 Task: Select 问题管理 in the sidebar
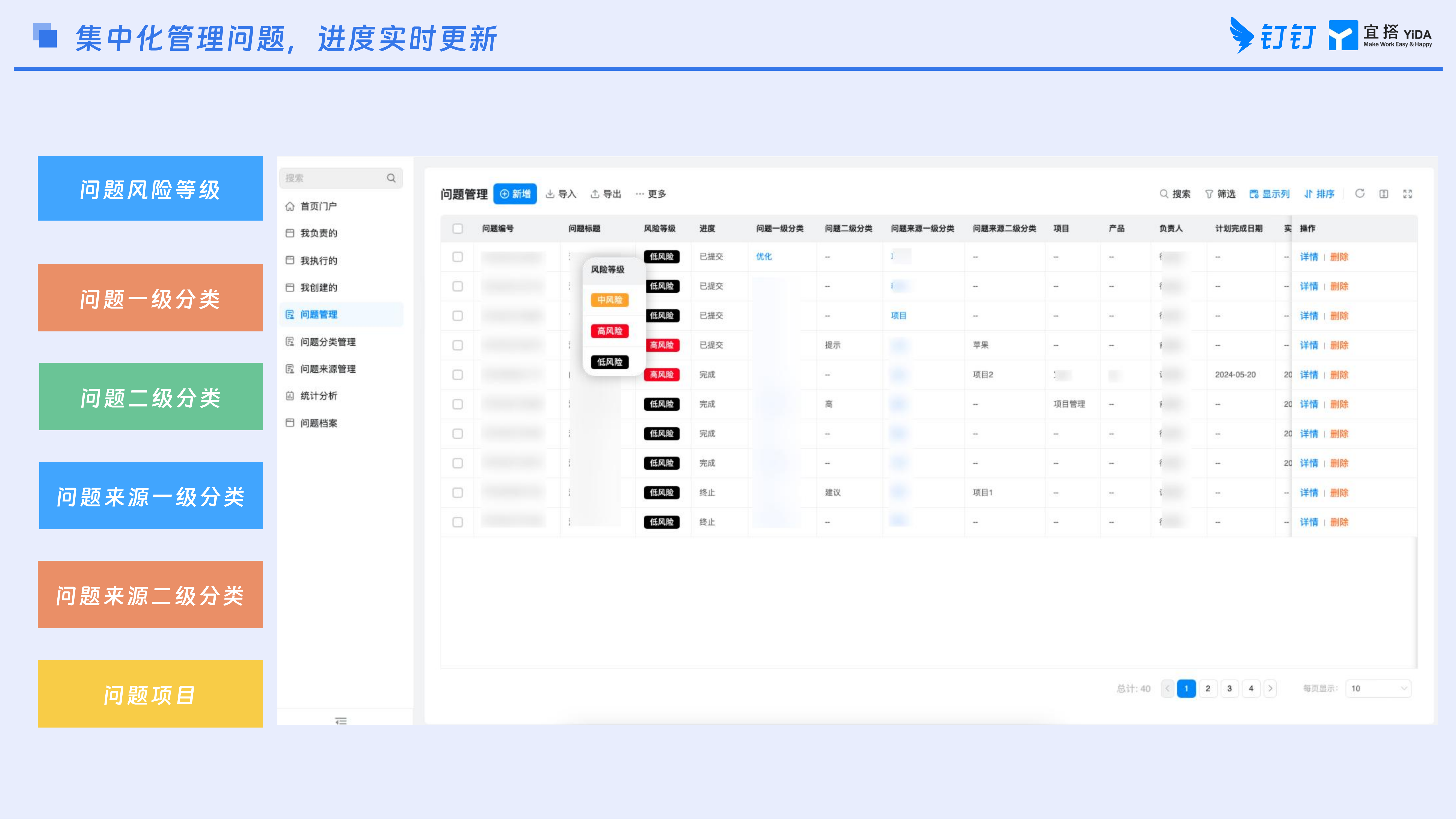[x=341, y=314]
